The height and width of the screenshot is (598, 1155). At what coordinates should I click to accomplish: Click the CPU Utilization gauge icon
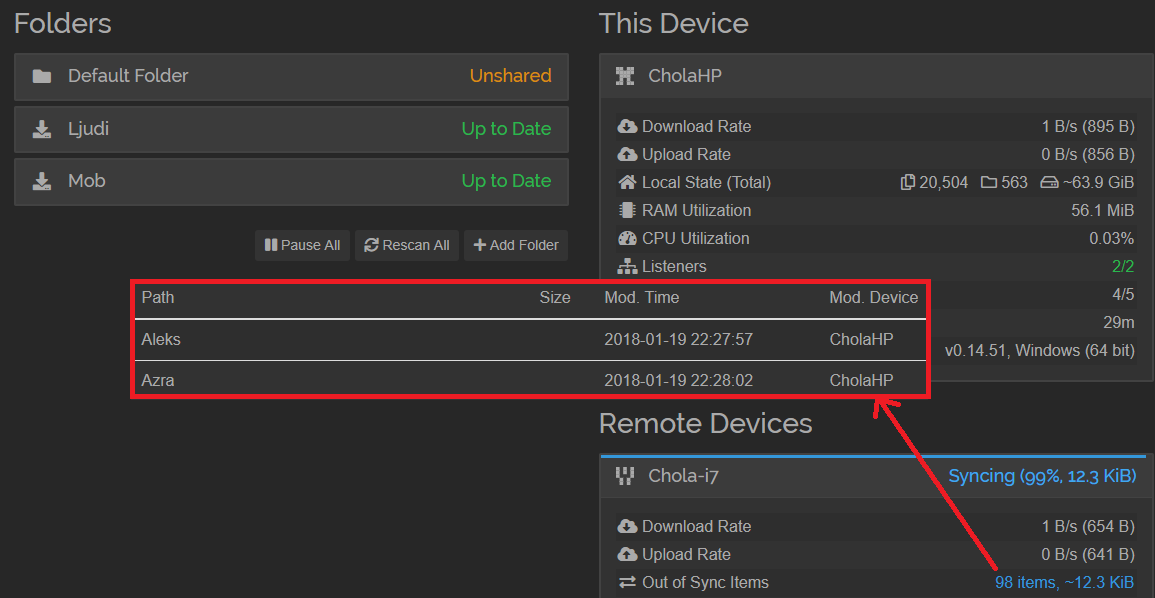point(627,239)
